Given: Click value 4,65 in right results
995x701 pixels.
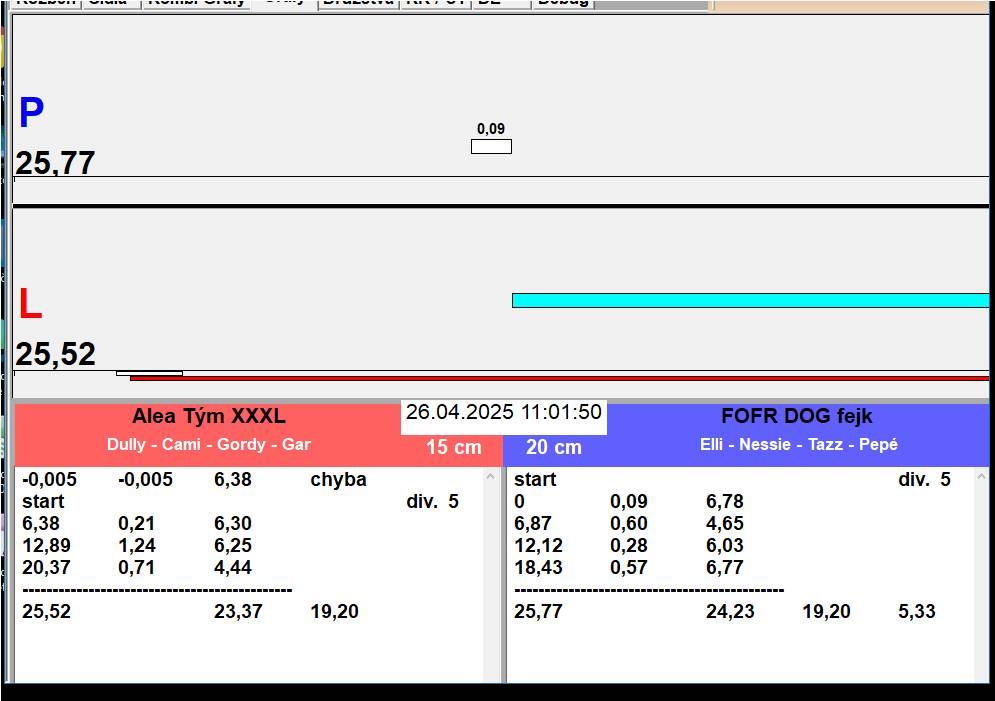Looking at the screenshot, I should [x=725, y=523].
